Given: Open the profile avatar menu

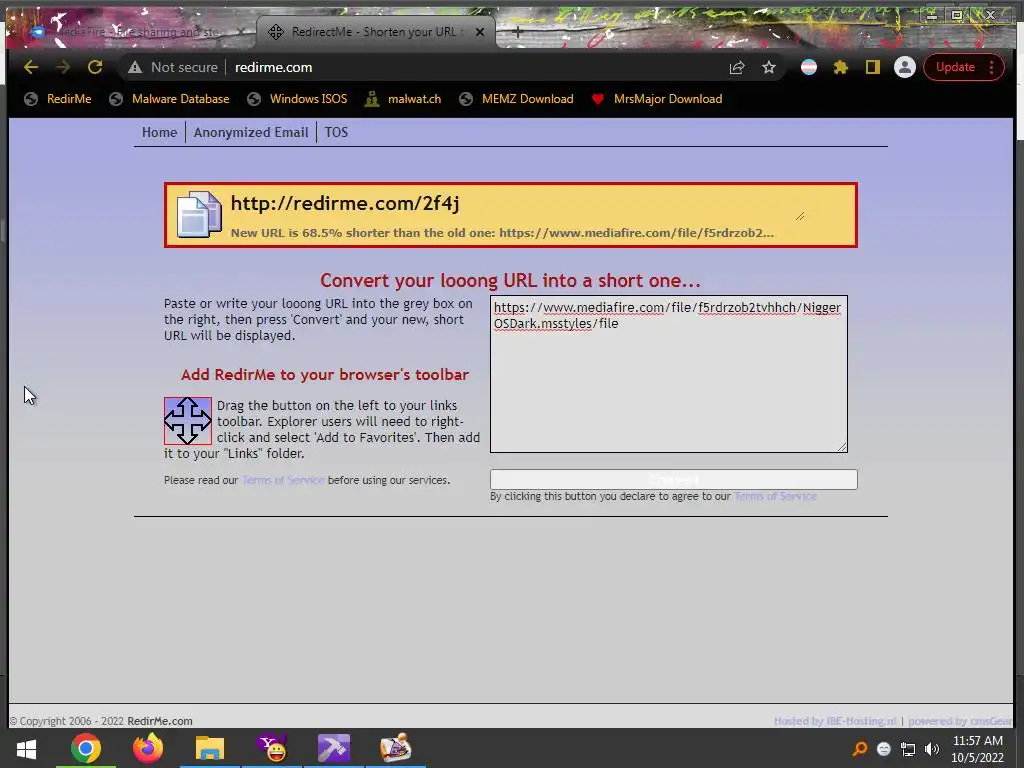Looking at the screenshot, I should (904, 67).
